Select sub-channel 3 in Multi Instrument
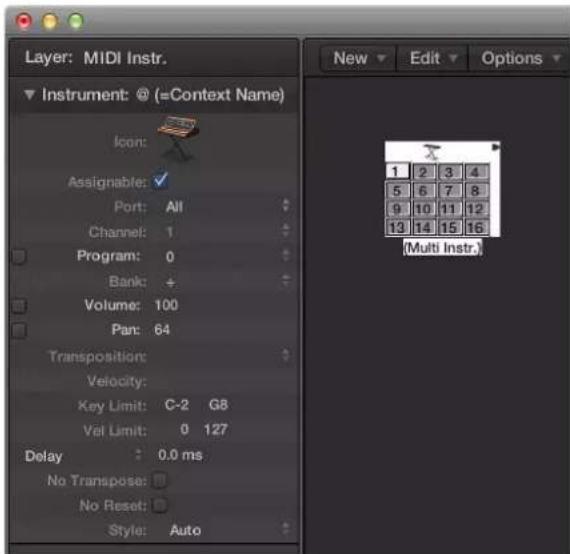 pos(450,172)
